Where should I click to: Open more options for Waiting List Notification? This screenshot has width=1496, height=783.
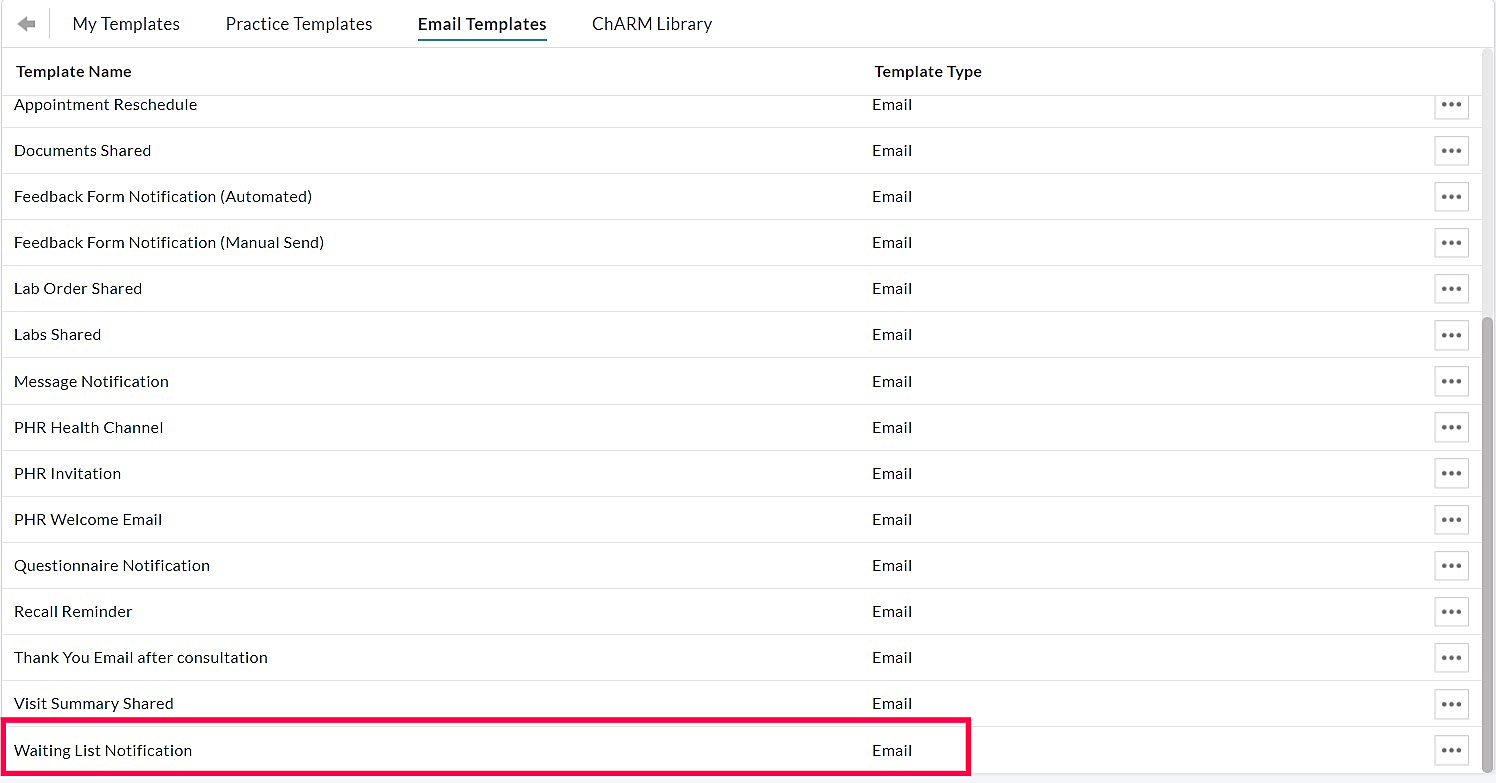(1451, 750)
